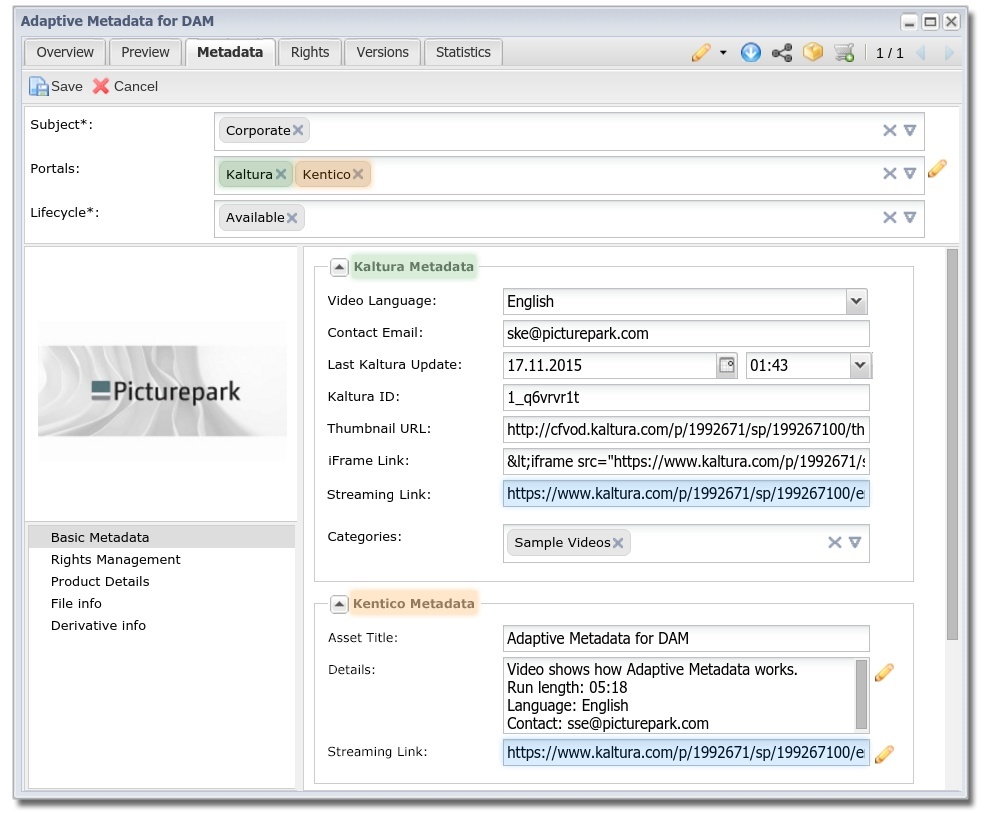The width and height of the screenshot is (985, 813).
Task: Open the Video Language dropdown
Action: [856, 302]
